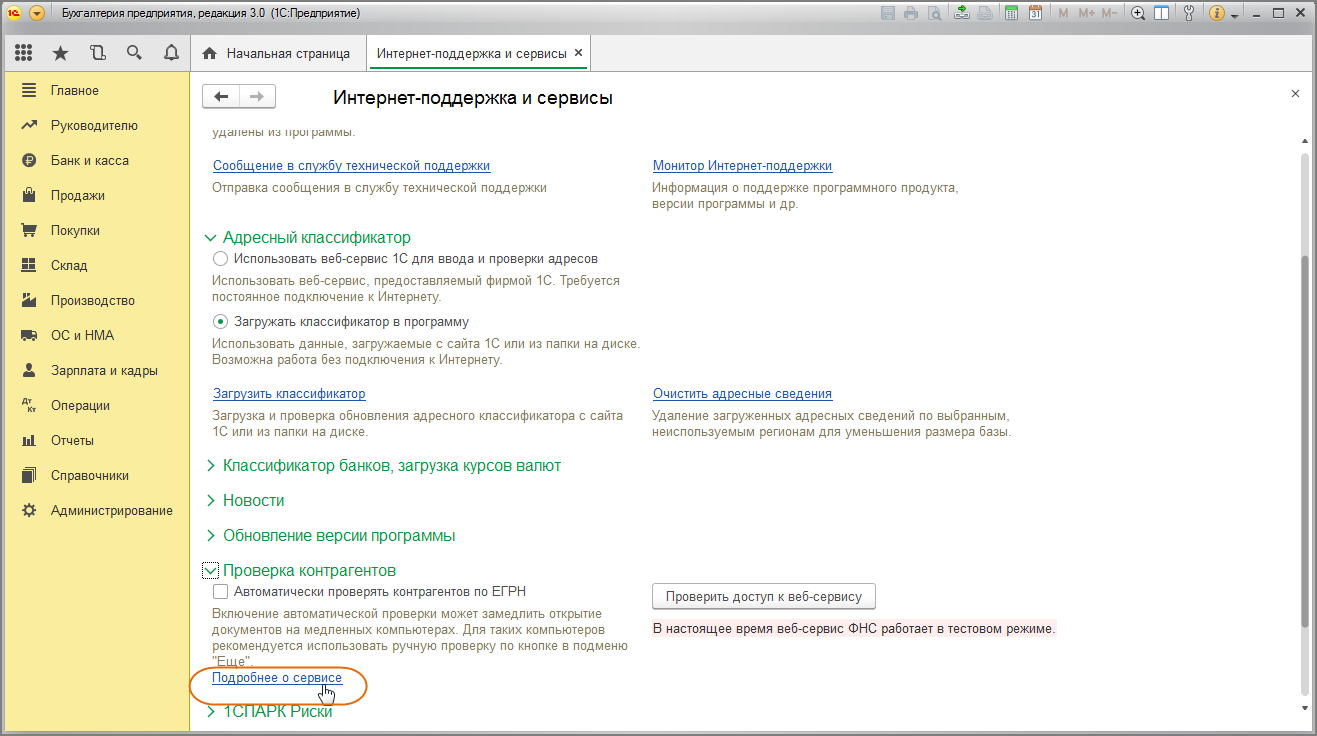This screenshot has height=736, width=1317.
Task: Click the forward arrow navigation button
Action: point(257,96)
